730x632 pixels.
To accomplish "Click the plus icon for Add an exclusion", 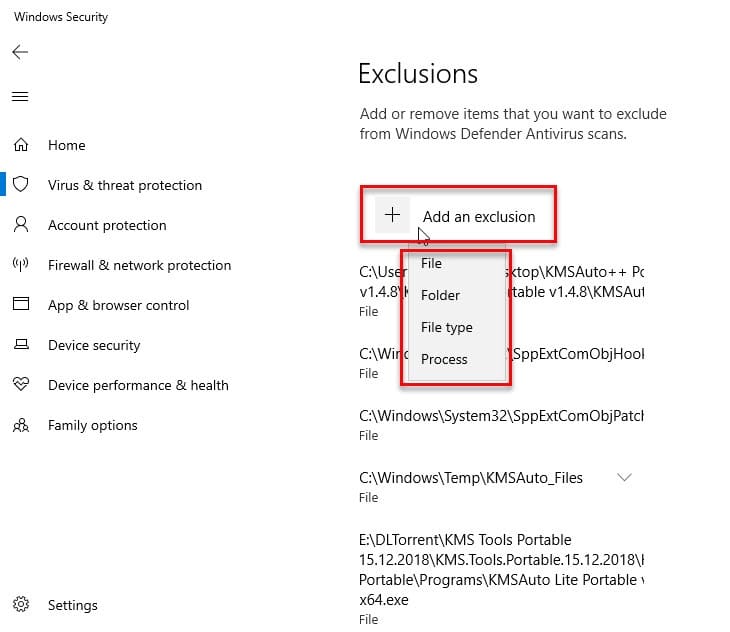I will [x=392, y=215].
